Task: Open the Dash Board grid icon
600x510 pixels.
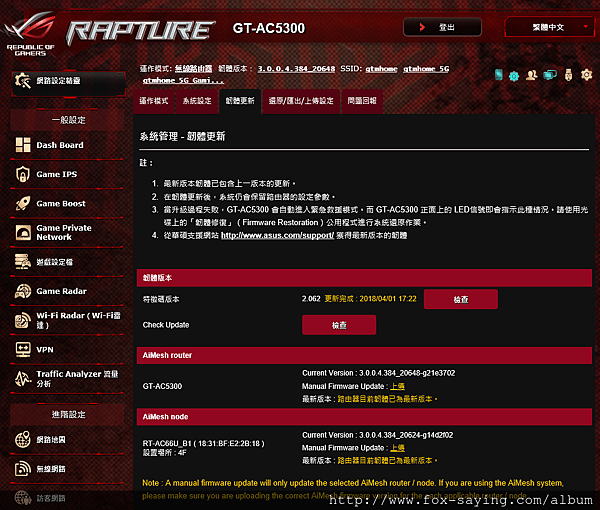Action: 23,145
